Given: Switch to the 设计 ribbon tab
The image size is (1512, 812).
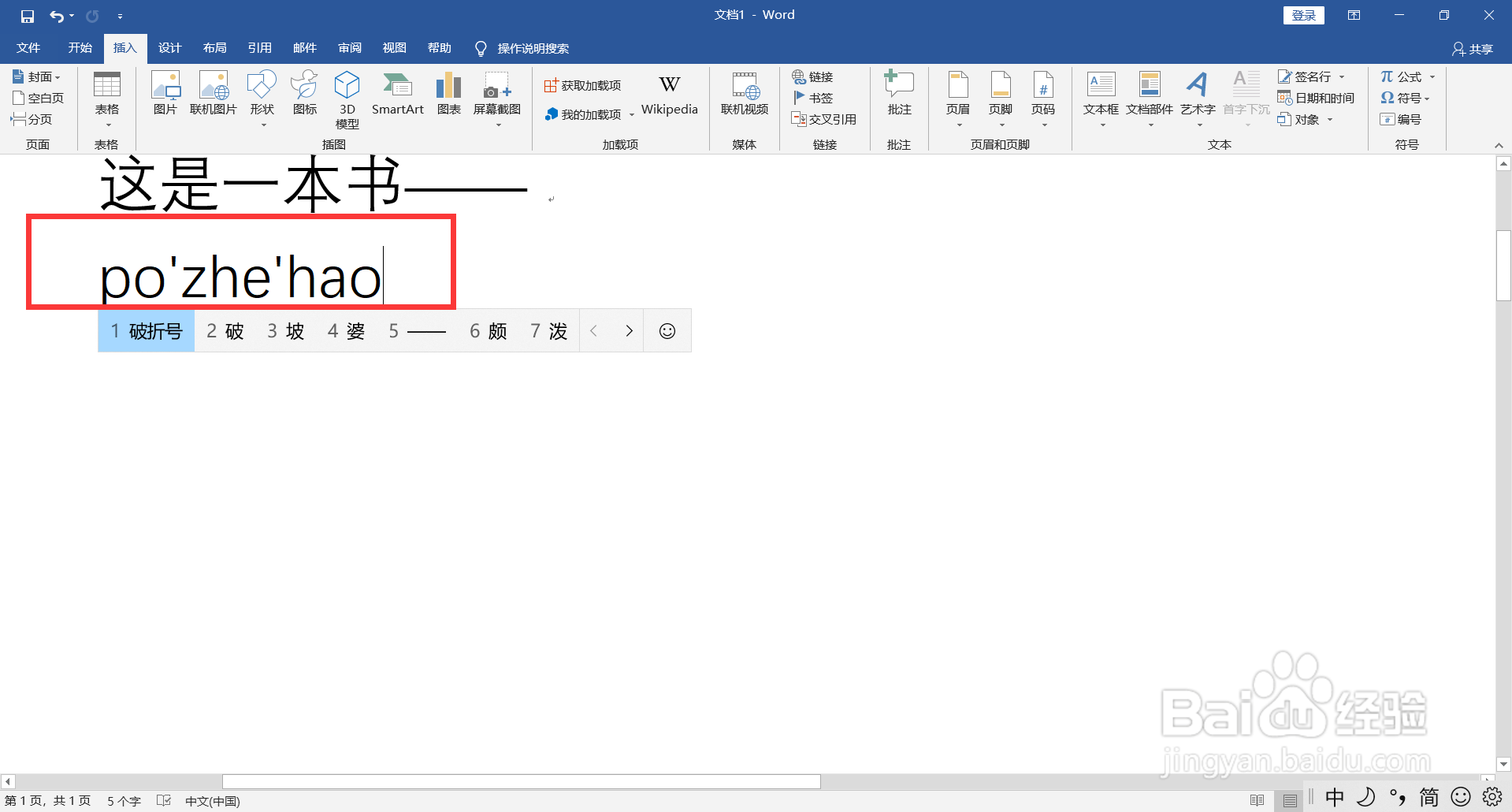Looking at the screenshot, I should 169,48.
